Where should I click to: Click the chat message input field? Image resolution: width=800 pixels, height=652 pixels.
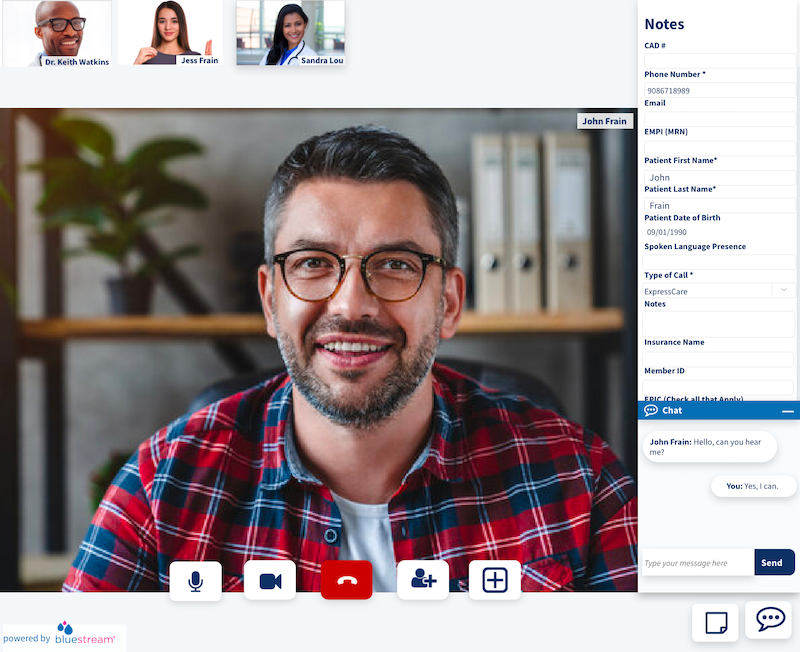tap(697, 563)
